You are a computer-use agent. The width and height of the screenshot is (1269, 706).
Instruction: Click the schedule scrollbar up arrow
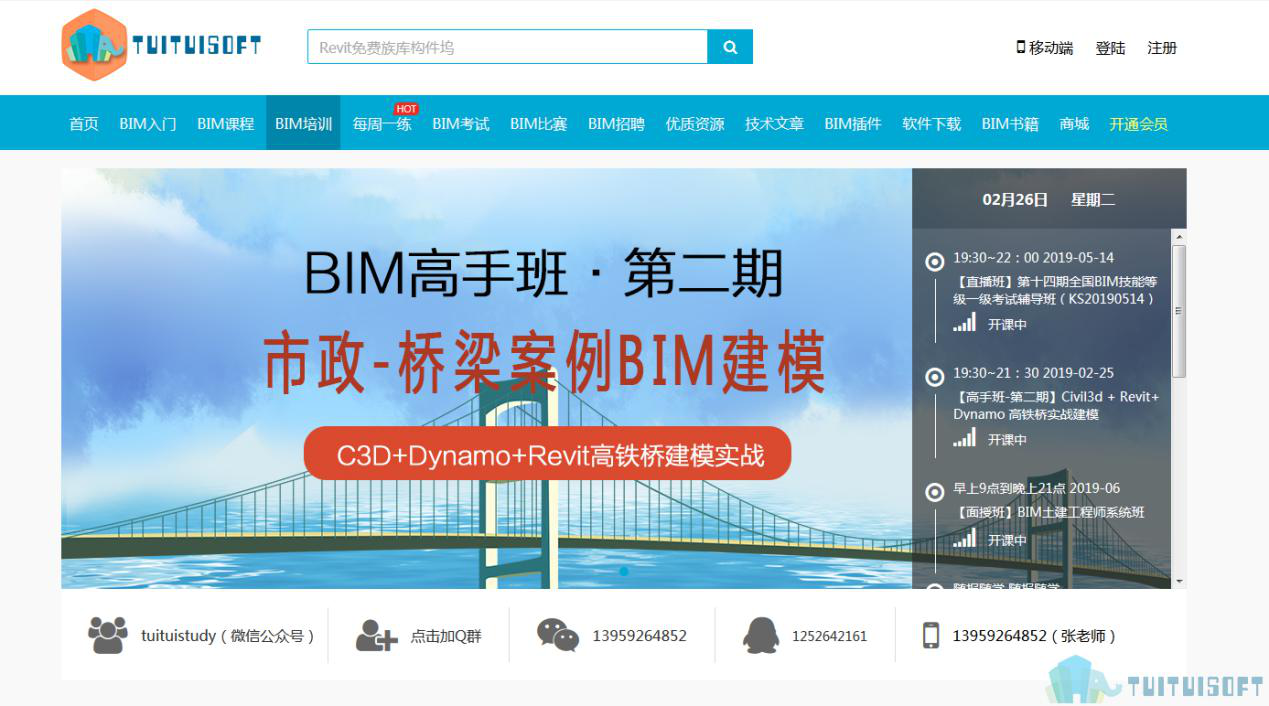(x=1179, y=236)
